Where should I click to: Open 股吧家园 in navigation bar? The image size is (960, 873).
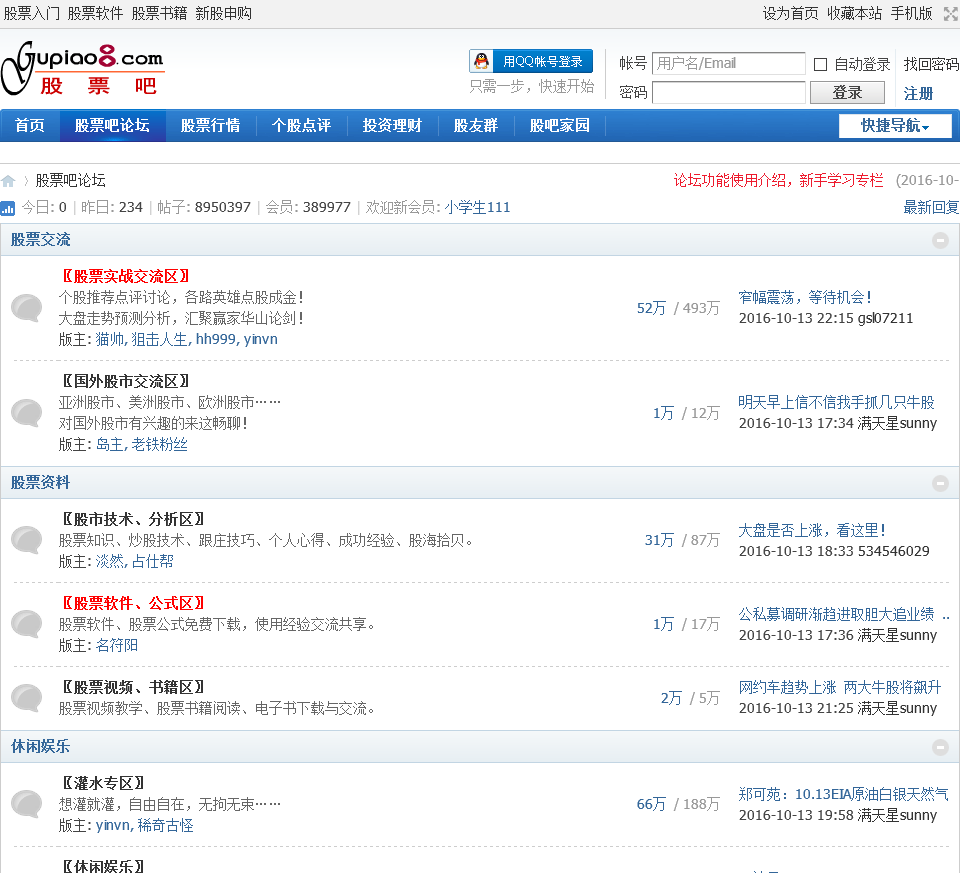[x=560, y=126]
